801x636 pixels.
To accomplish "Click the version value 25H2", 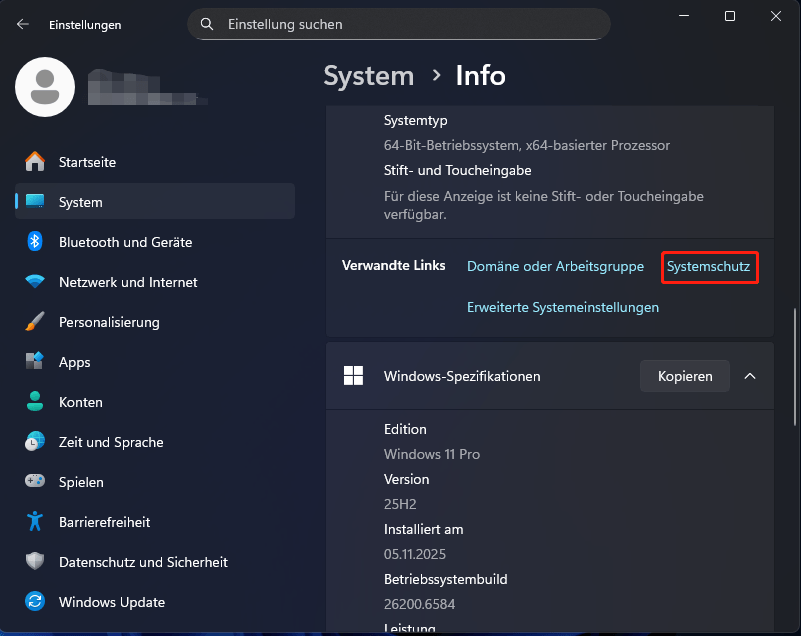I will pos(400,504).
